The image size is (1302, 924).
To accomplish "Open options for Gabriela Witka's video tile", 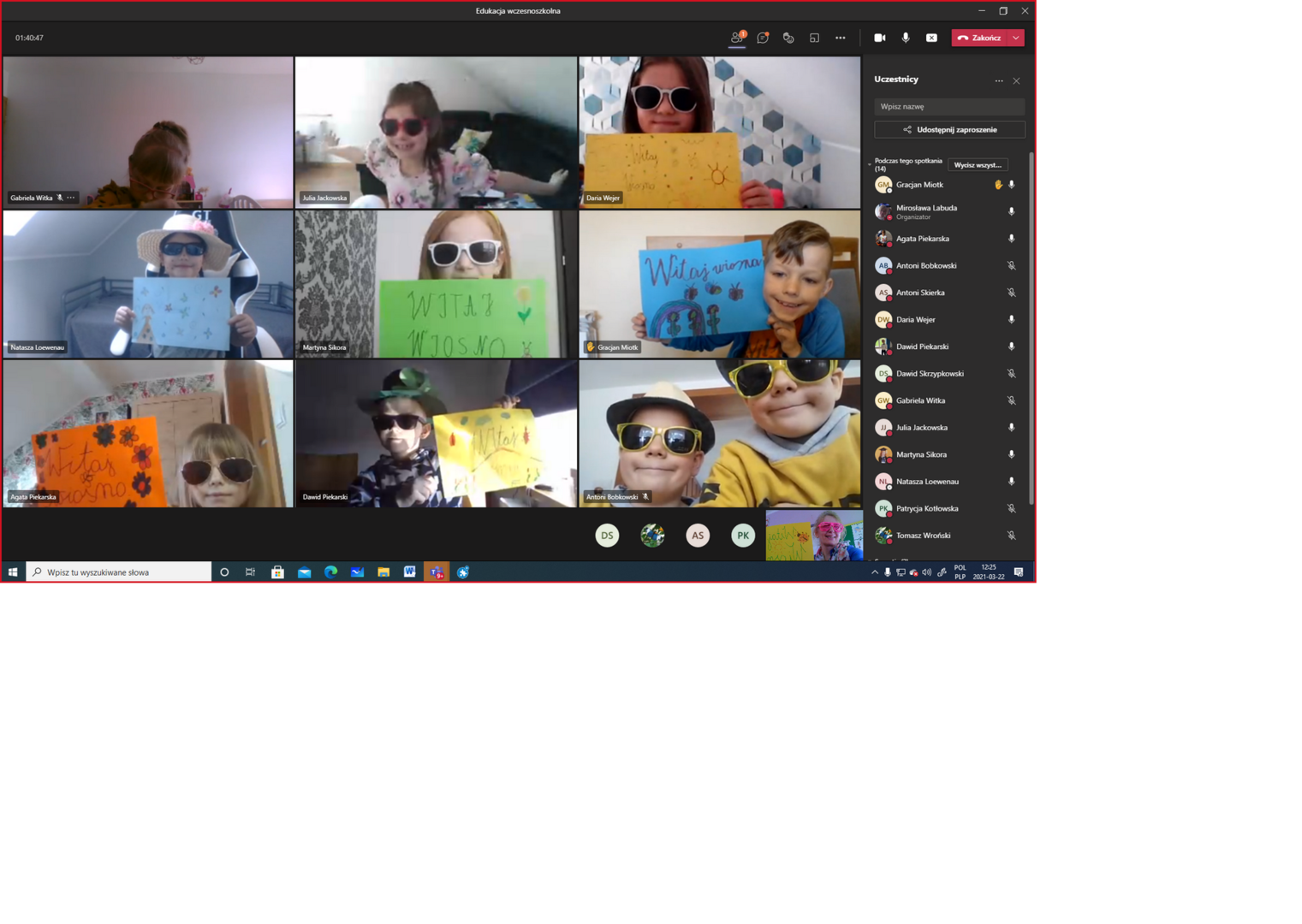I will (x=71, y=198).
